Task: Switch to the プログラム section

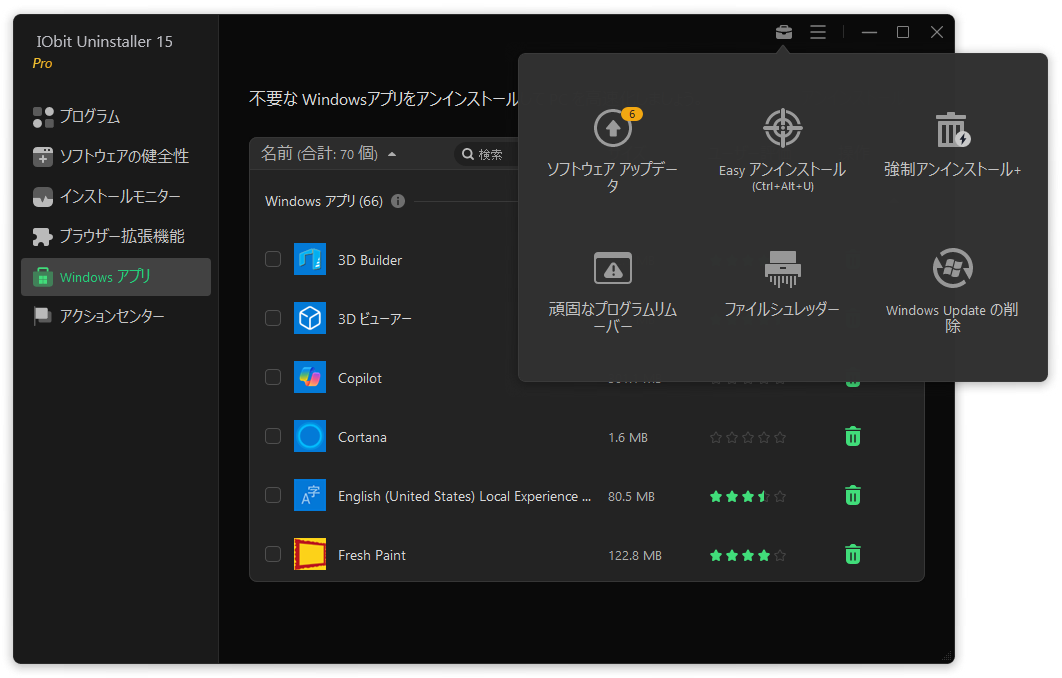Action: (89, 117)
